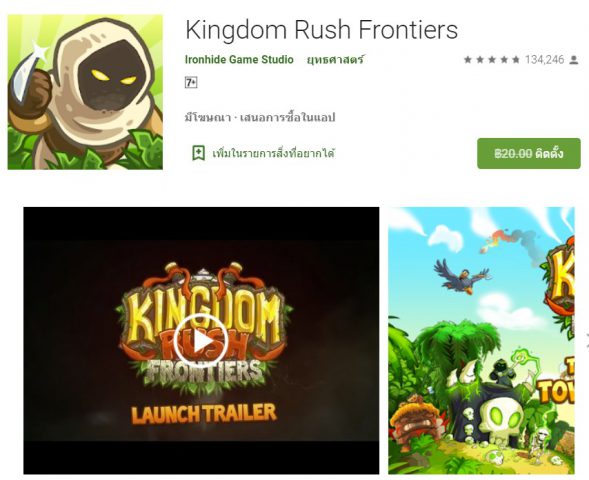Image resolution: width=589 pixels, height=480 pixels.
Task: Play the launch trailer video
Action: [x=201, y=341]
